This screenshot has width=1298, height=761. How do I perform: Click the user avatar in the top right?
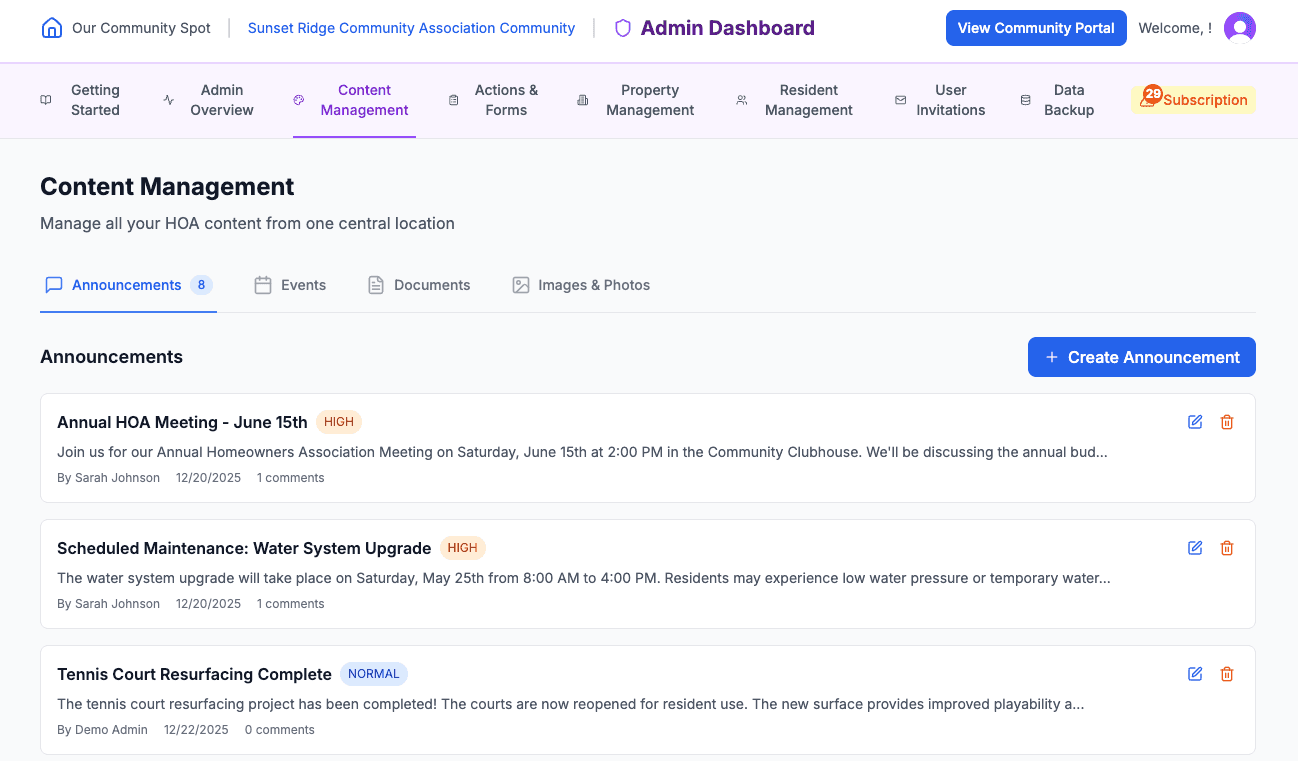point(1240,28)
